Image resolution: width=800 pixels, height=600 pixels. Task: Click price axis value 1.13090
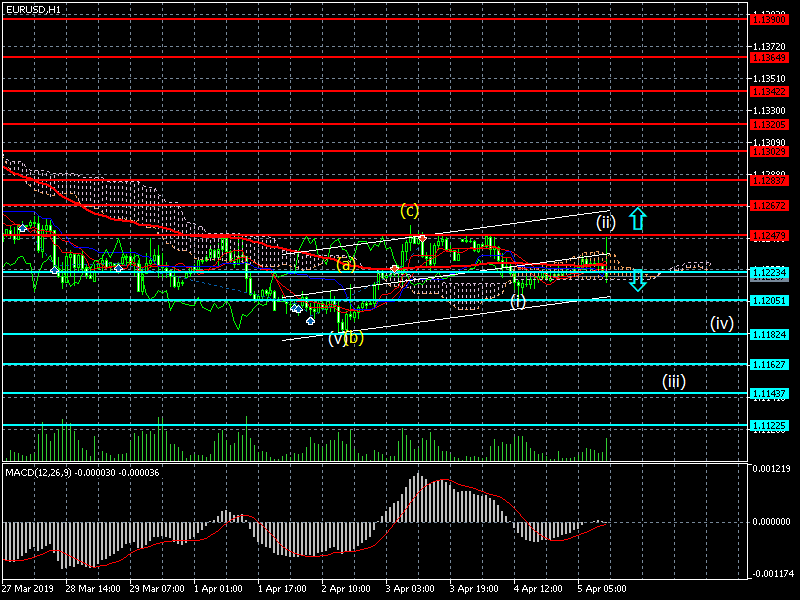(x=769, y=142)
